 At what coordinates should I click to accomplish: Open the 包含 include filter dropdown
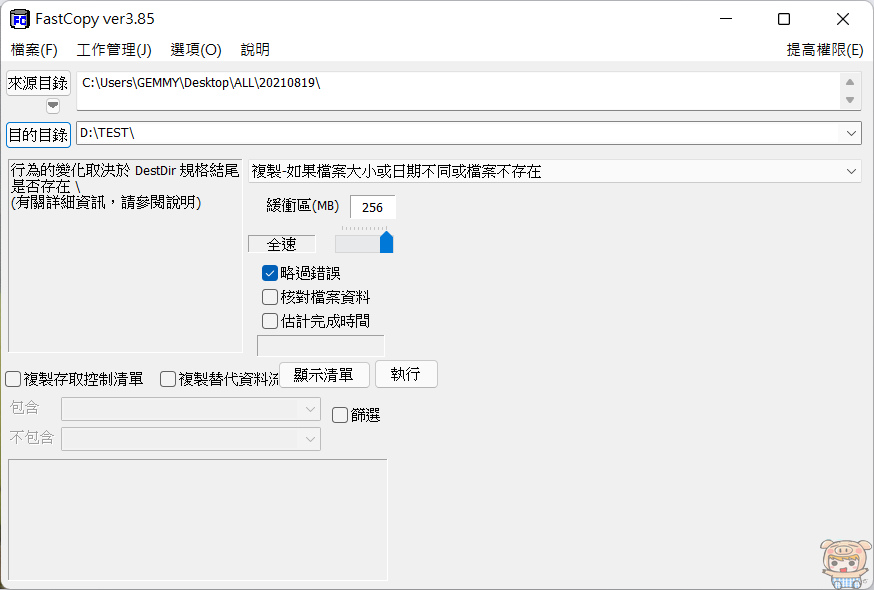point(191,409)
